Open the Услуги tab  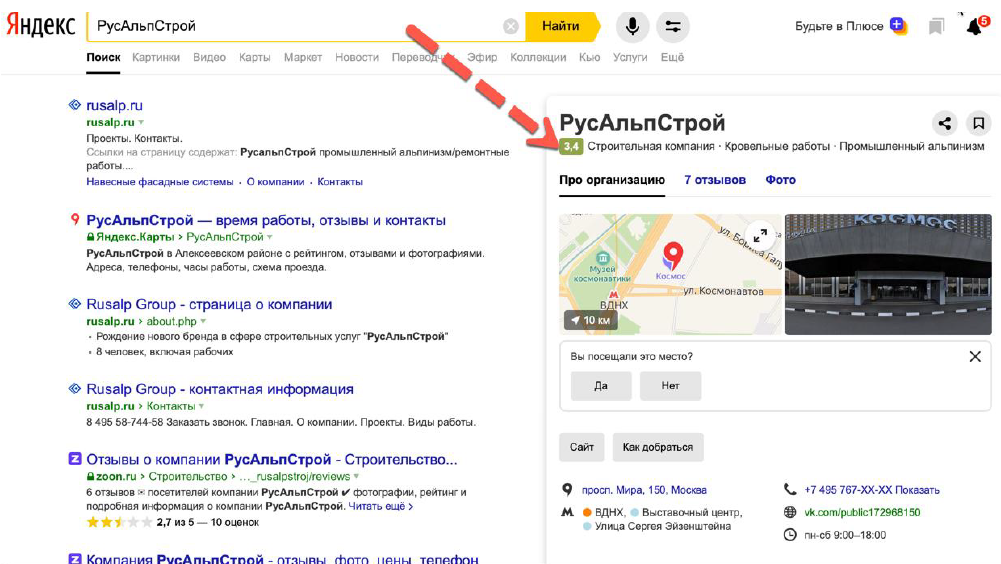coord(630,57)
